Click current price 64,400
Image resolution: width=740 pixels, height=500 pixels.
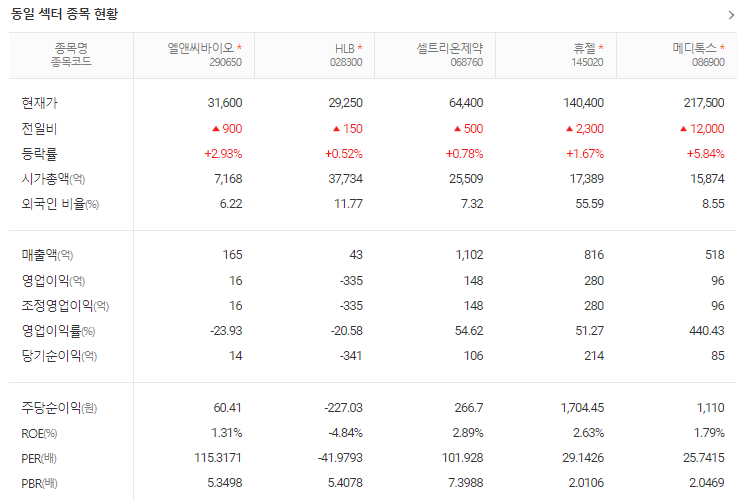466,103
